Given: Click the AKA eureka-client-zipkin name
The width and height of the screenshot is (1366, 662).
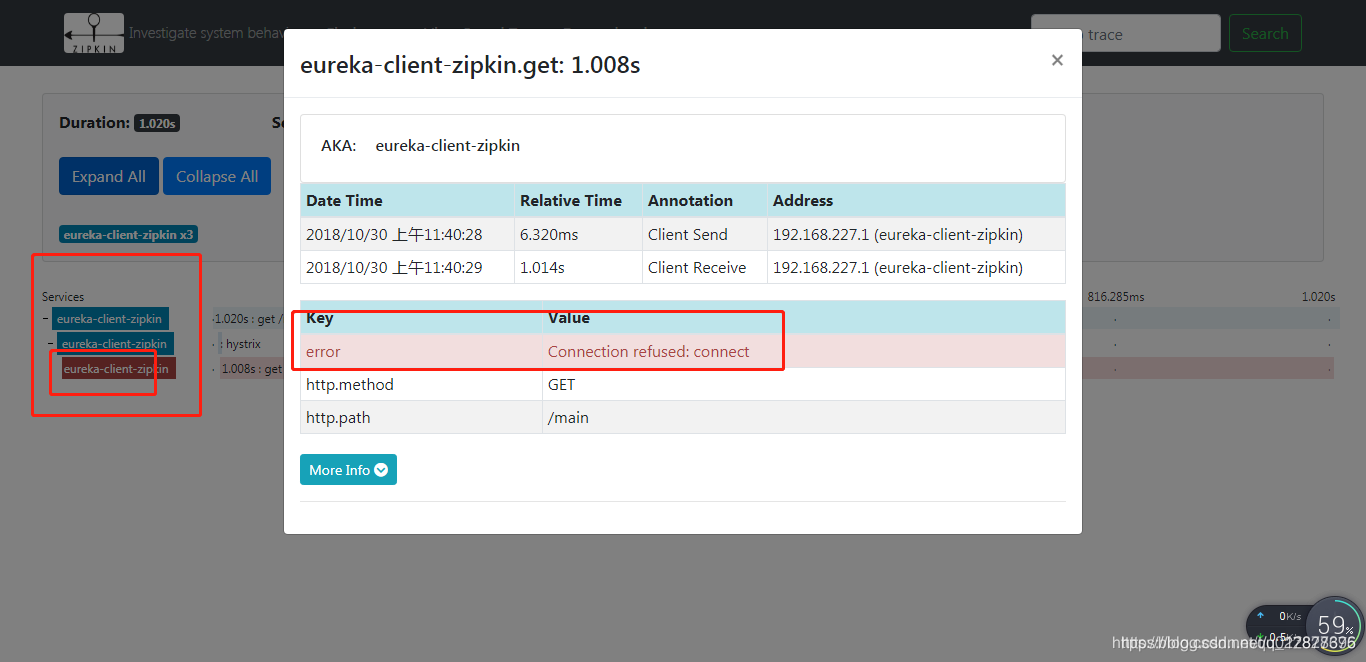Looking at the screenshot, I should [x=447, y=146].
